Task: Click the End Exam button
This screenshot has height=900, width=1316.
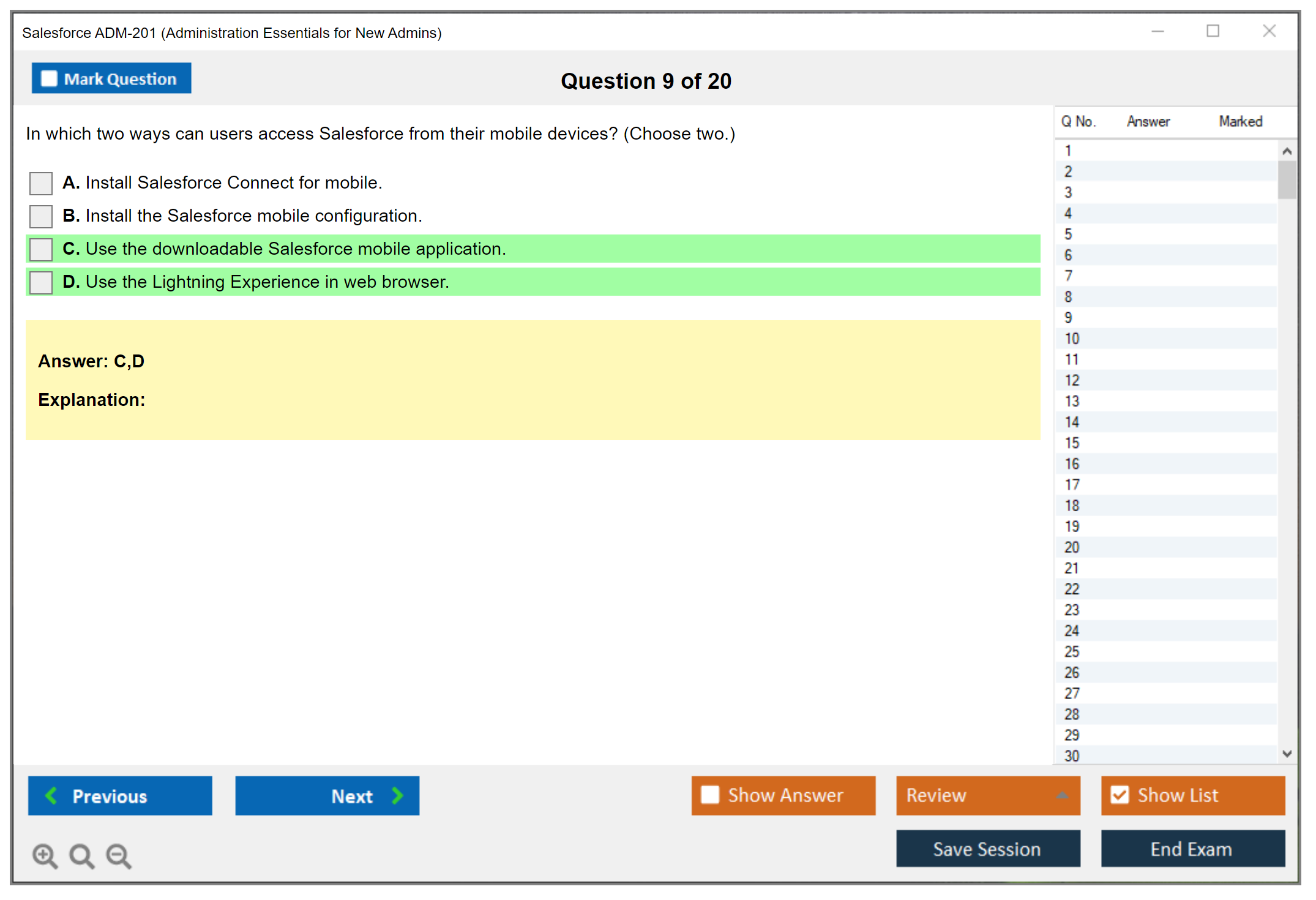Action: click(x=1192, y=849)
